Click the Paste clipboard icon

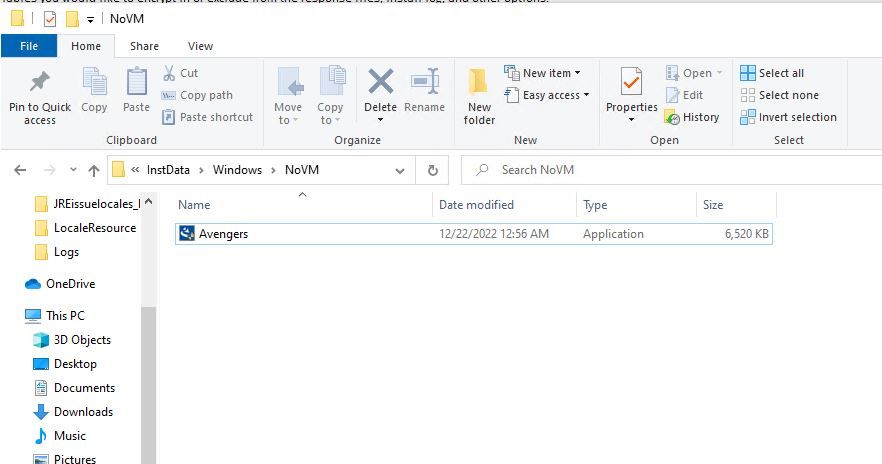point(136,82)
